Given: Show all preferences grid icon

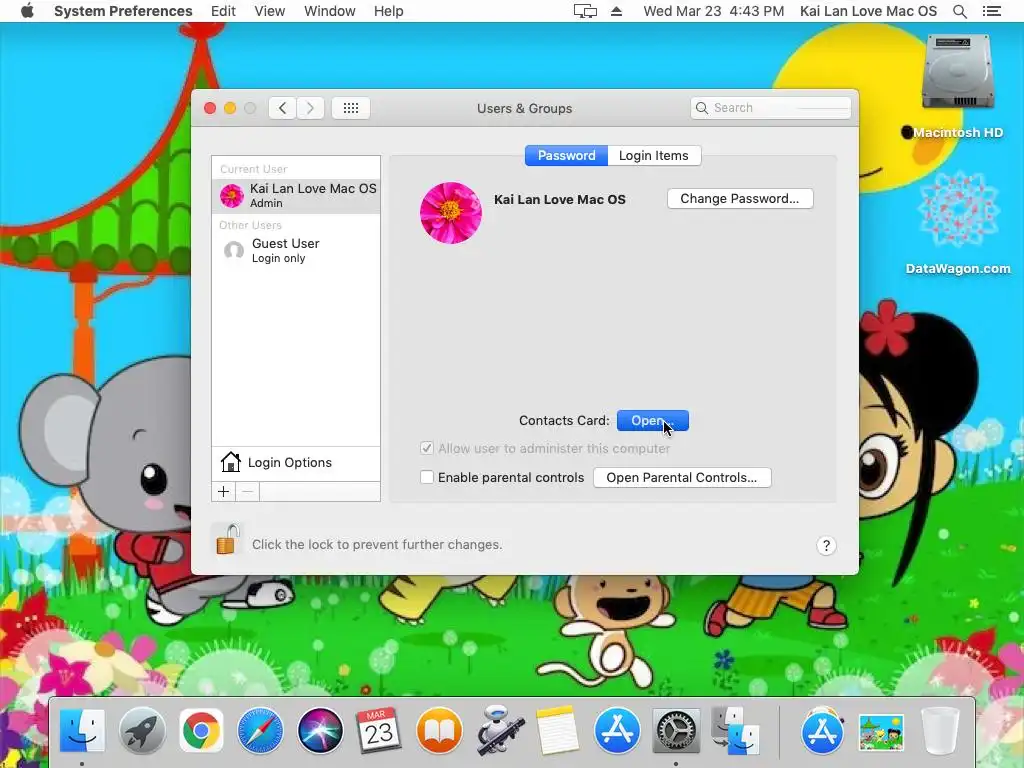Looking at the screenshot, I should (351, 108).
